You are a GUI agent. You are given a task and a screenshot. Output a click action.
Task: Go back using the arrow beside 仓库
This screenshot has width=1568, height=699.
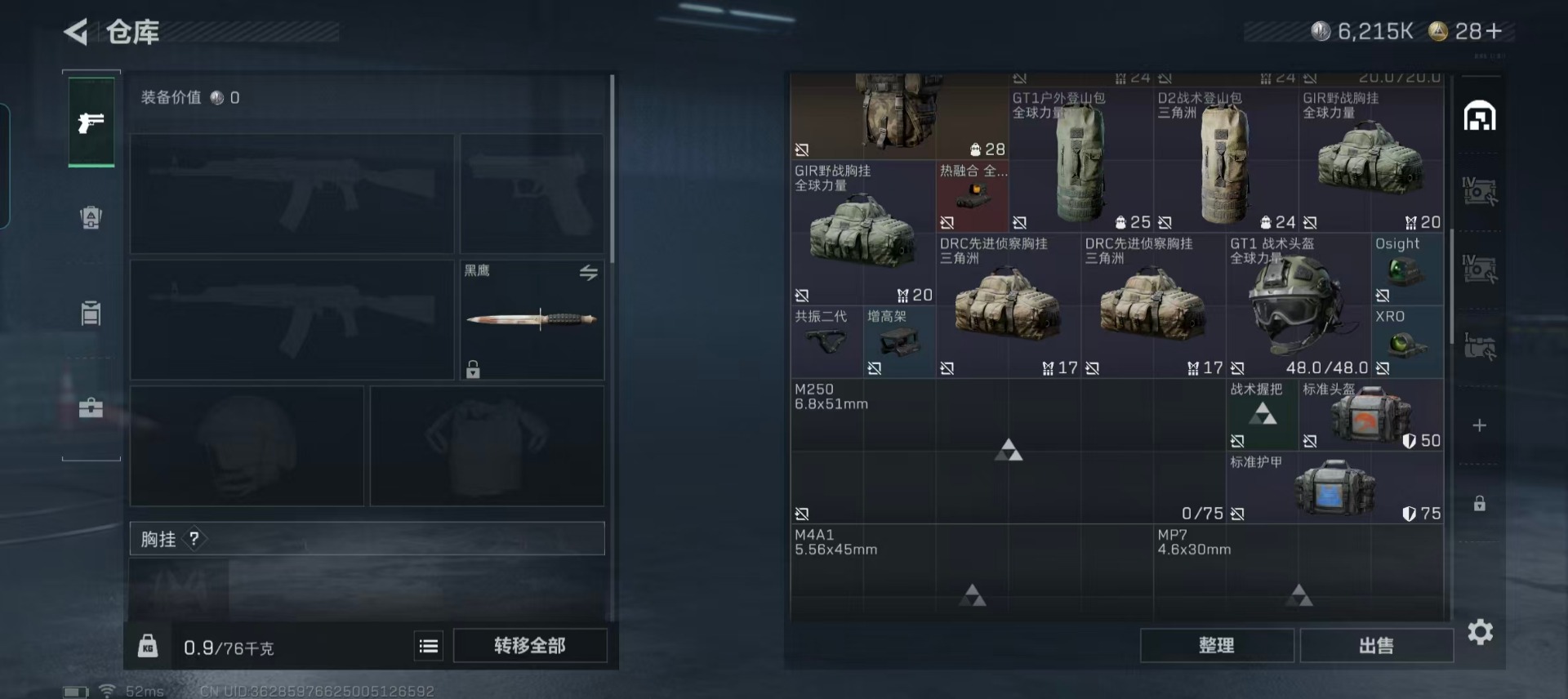[76, 32]
